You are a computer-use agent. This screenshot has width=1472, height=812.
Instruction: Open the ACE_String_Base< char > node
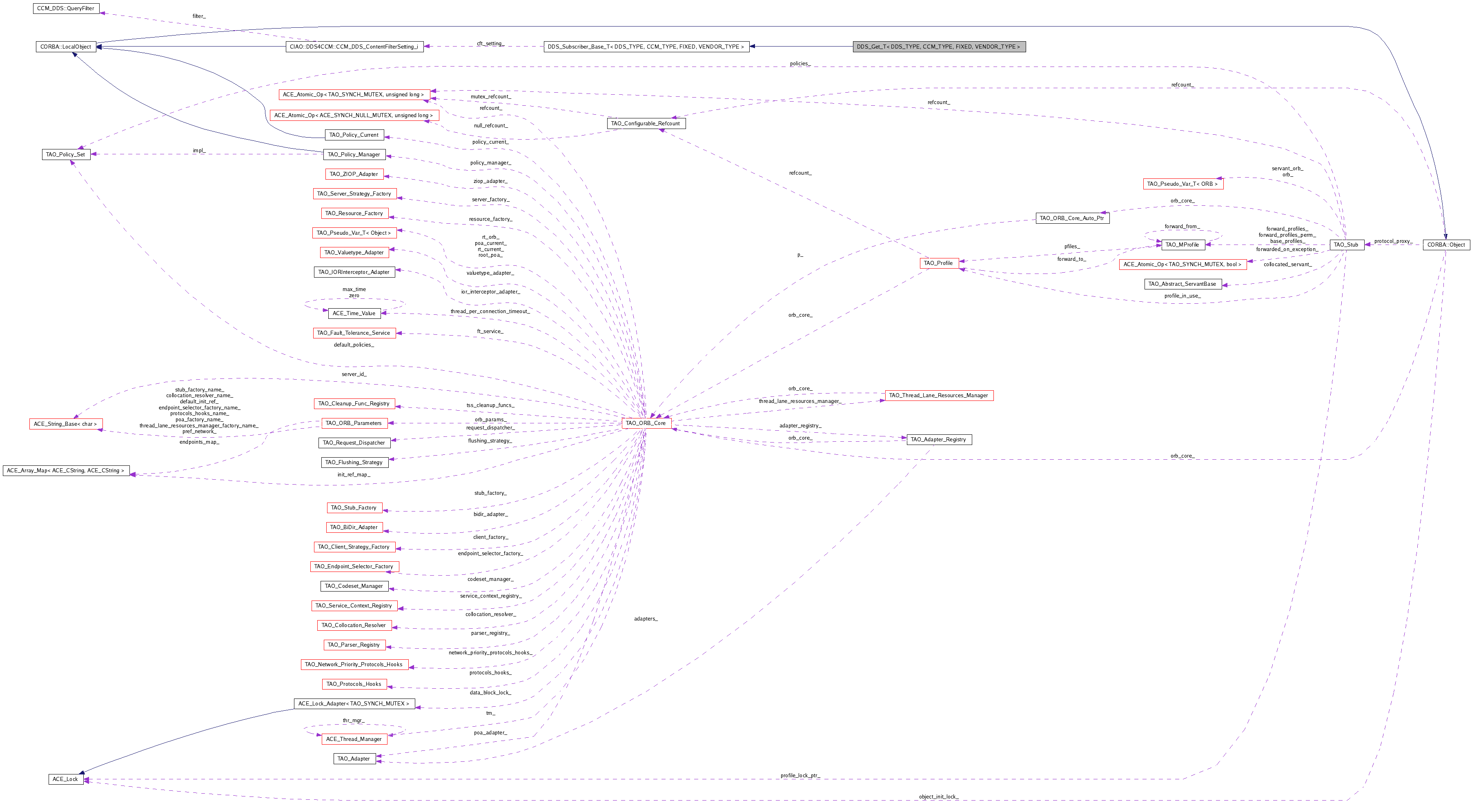click(66, 424)
